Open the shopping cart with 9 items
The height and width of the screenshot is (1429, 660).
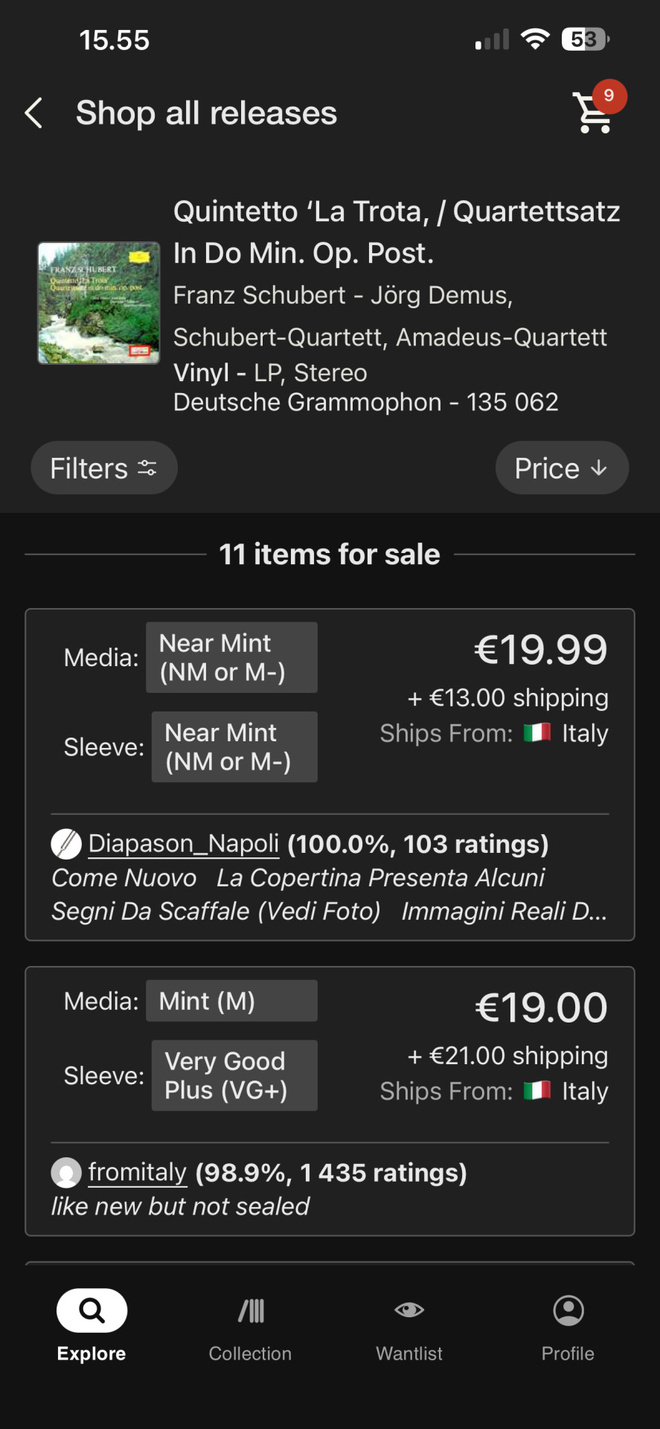(592, 113)
